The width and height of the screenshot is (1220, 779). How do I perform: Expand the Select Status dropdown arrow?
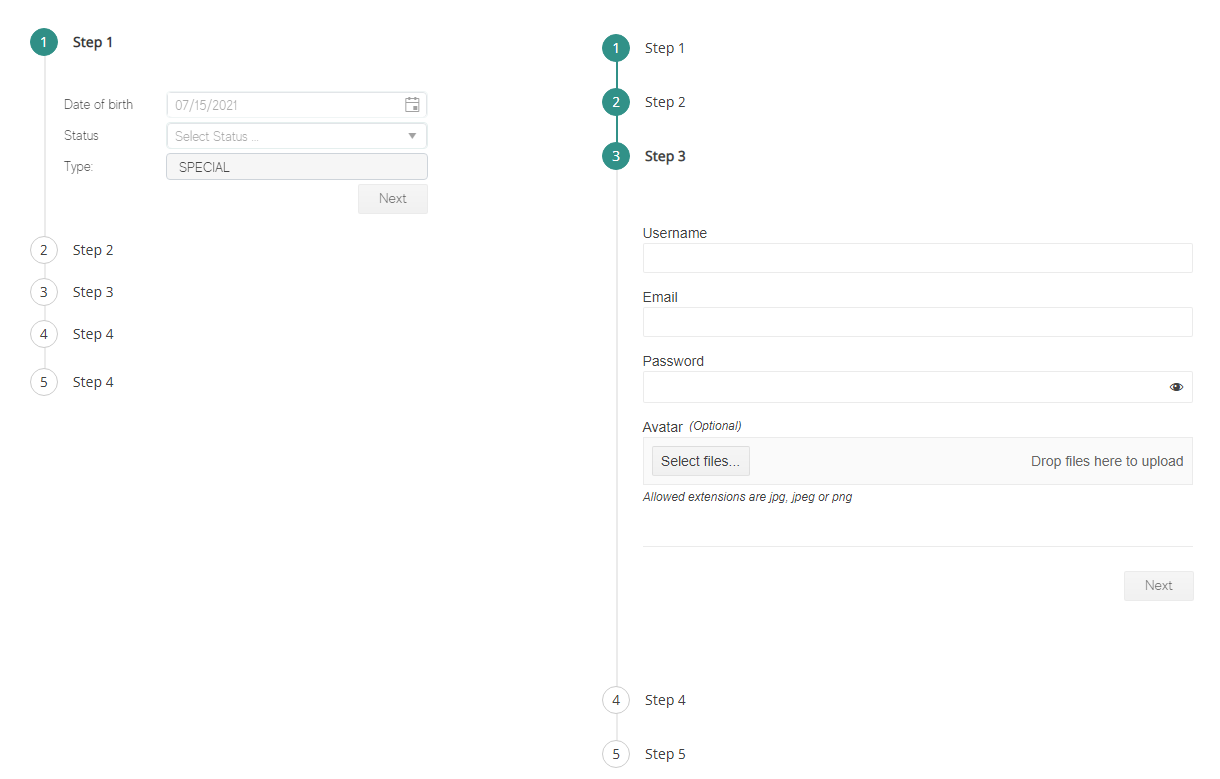(412, 136)
